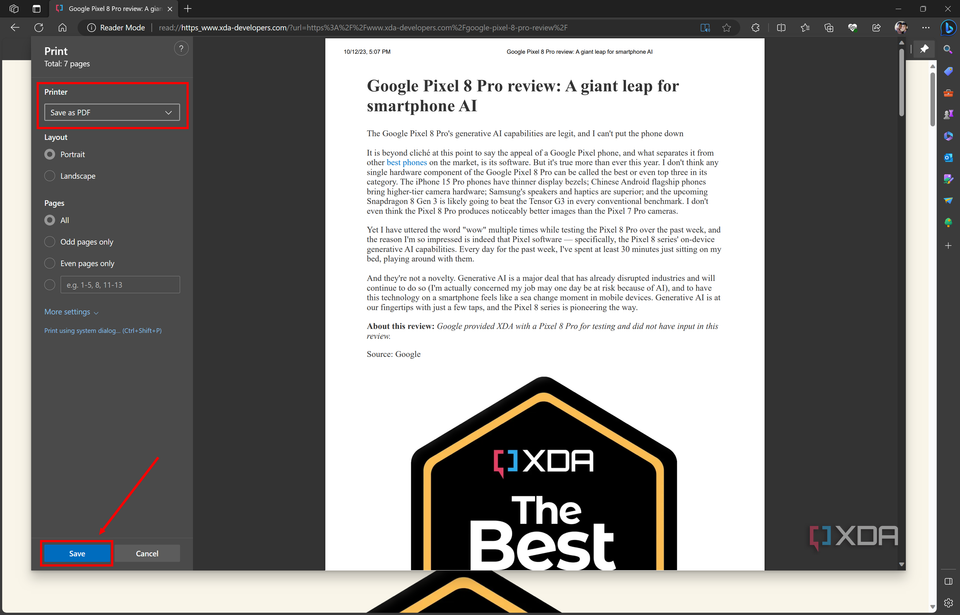The image size is (960, 615).
Task: Open Collections icon
Action: (x=829, y=28)
